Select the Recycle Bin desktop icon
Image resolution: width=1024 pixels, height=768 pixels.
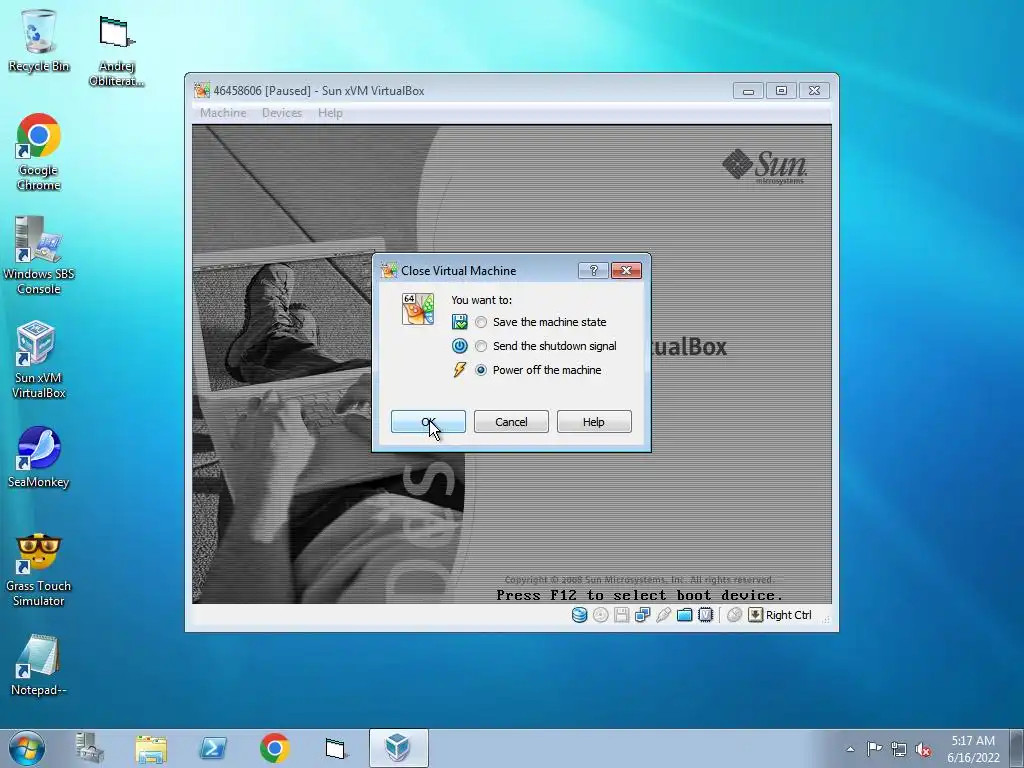39,41
